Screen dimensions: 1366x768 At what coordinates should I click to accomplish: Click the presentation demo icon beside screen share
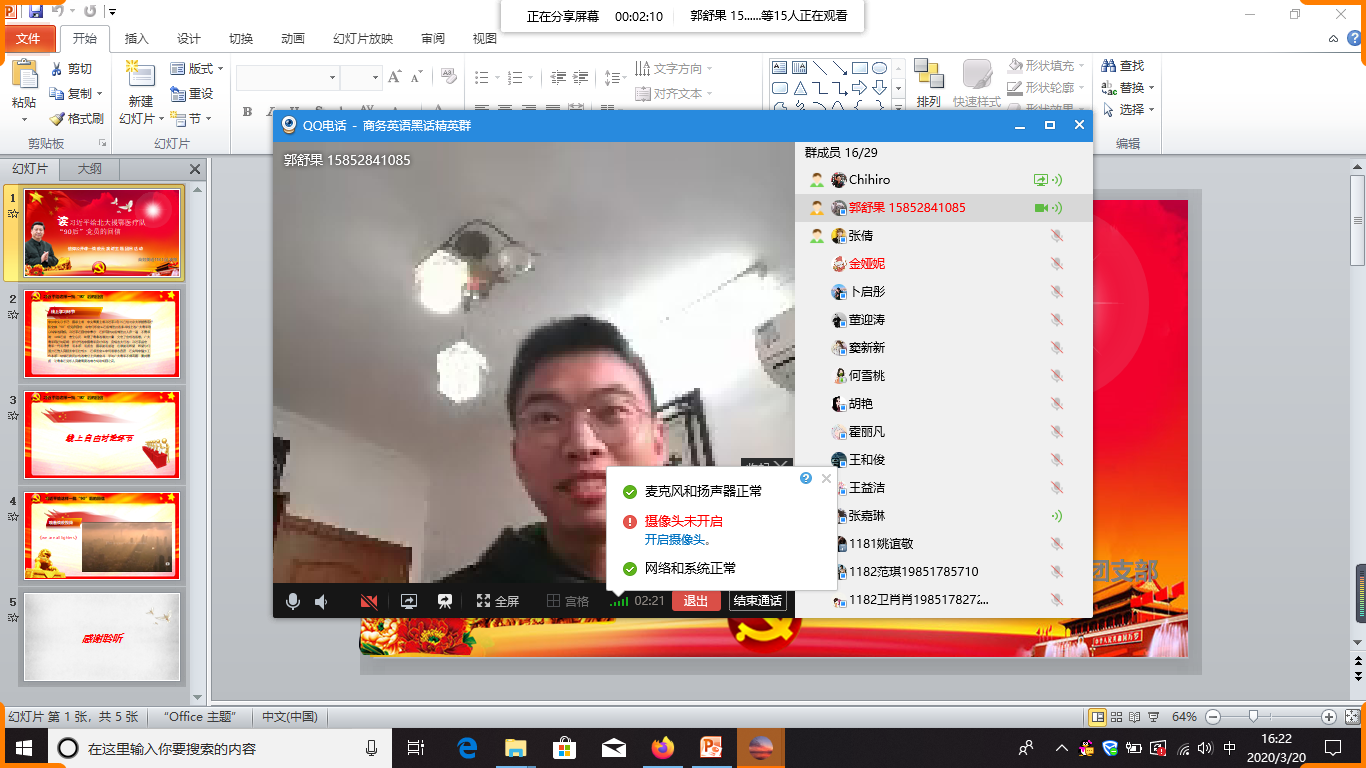tap(445, 601)
